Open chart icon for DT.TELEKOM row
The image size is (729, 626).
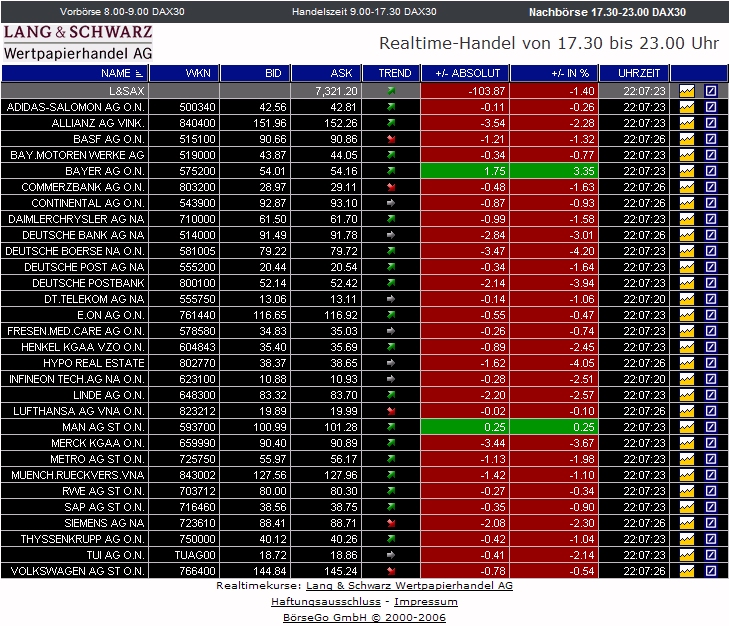point(687,299)
